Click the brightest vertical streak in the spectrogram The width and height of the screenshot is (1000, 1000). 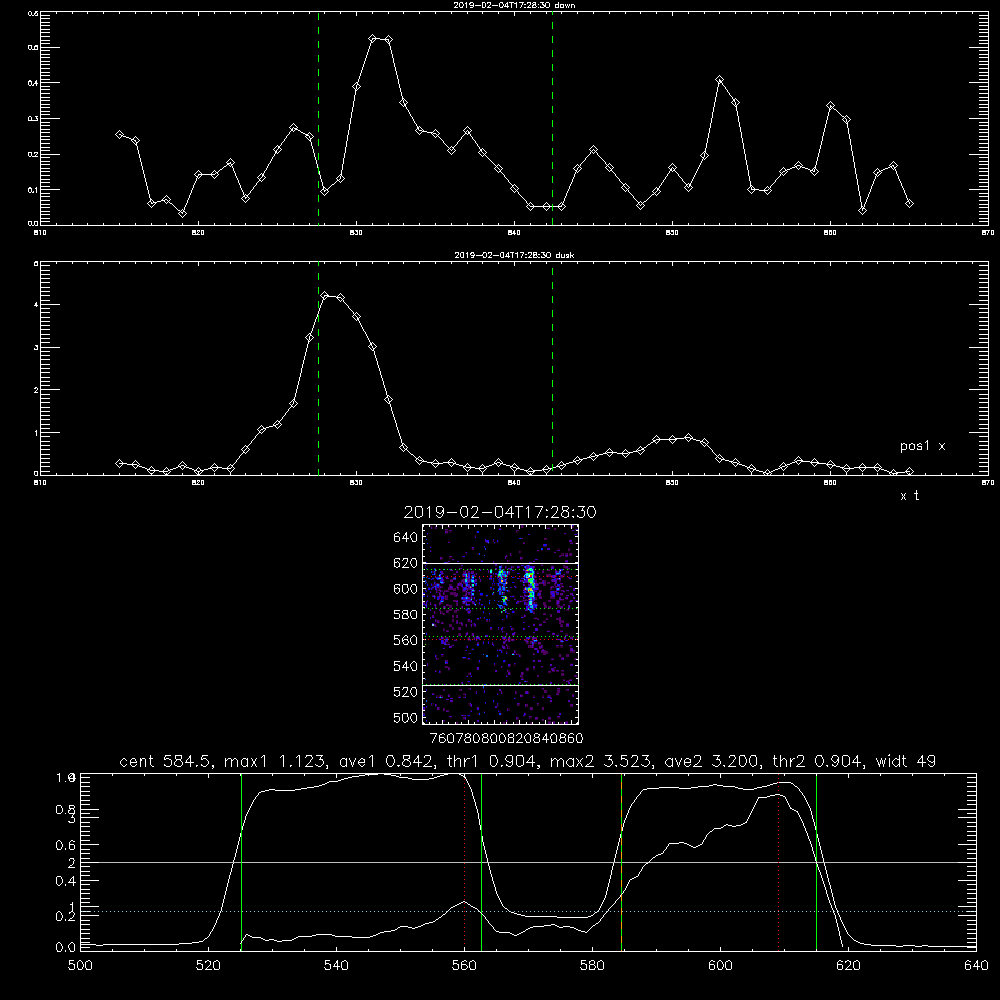pyautogui.click(x=529, y=590)
